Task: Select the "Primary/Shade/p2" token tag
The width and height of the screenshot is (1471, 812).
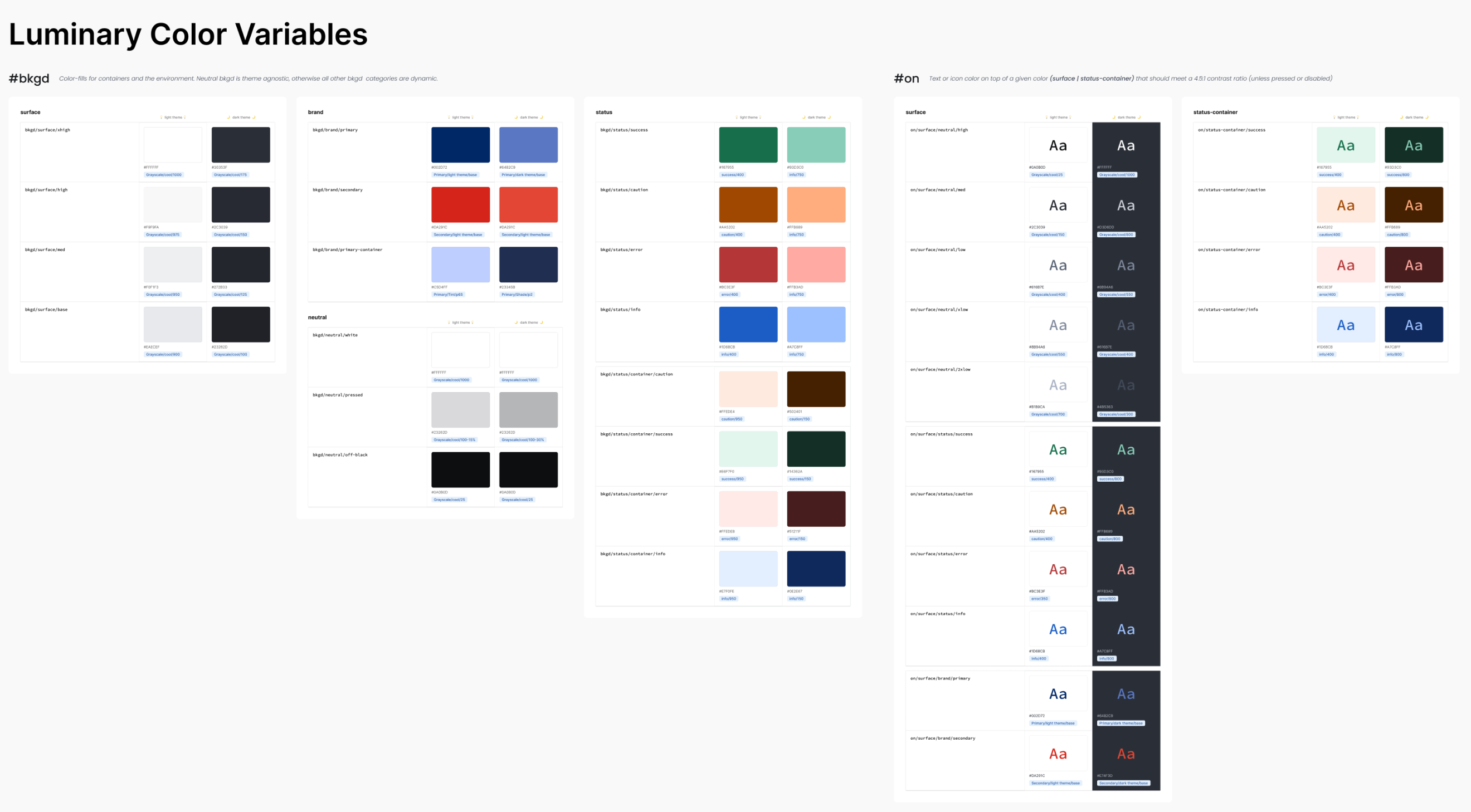Action: point(517,295)
